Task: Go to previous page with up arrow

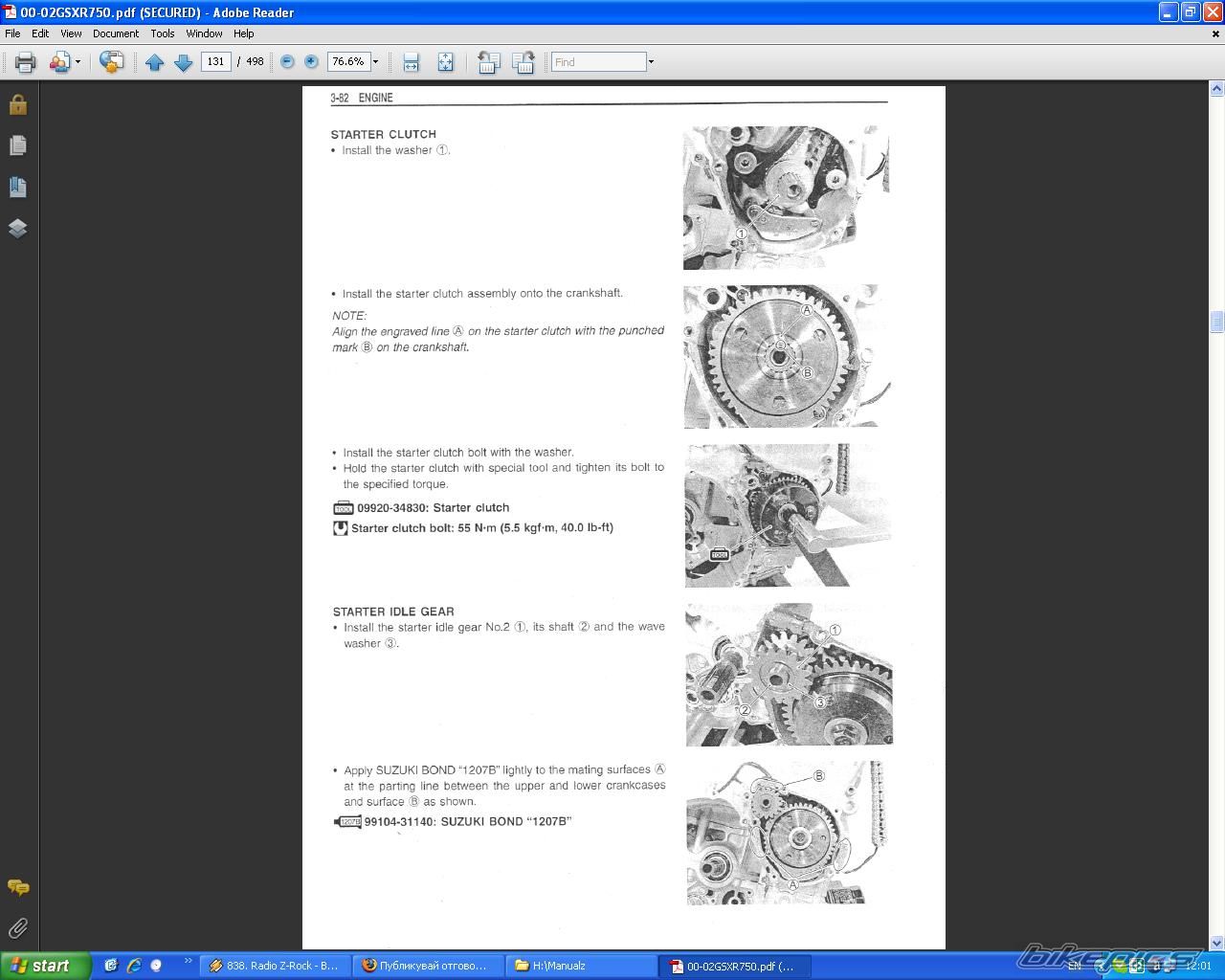Action: 154,62
